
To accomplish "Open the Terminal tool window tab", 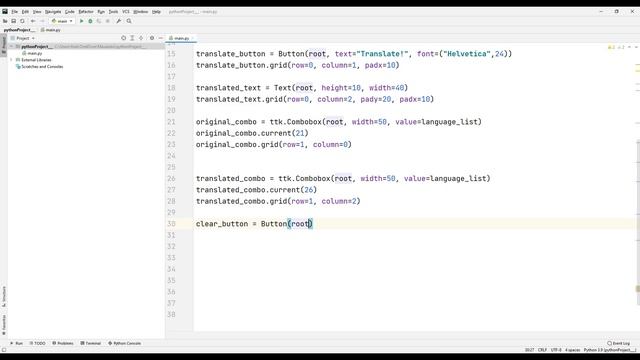I will [x=91, y=344].
